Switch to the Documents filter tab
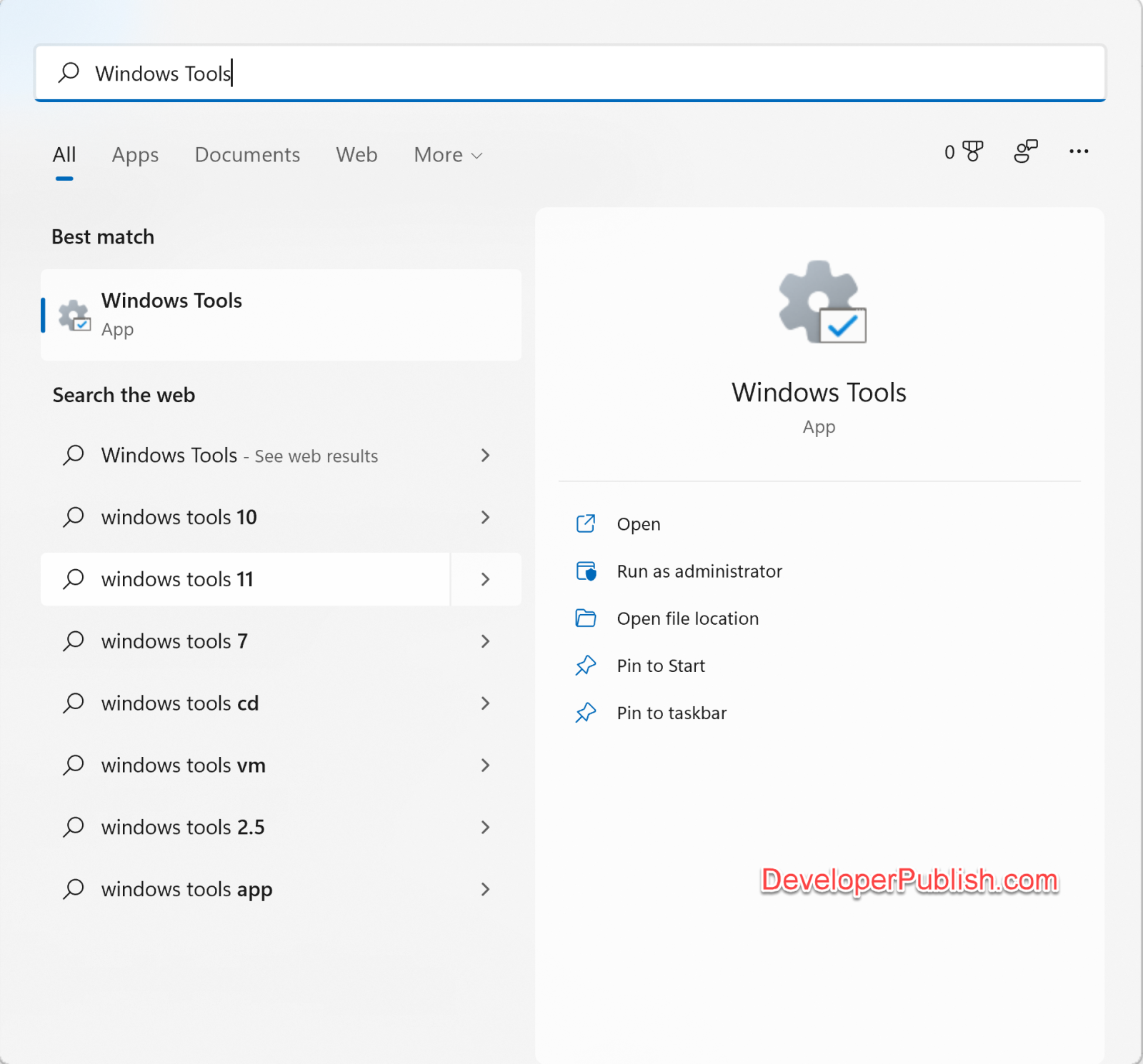The width and height of the screenshot is (1143, 1064). tap(246, 155)
